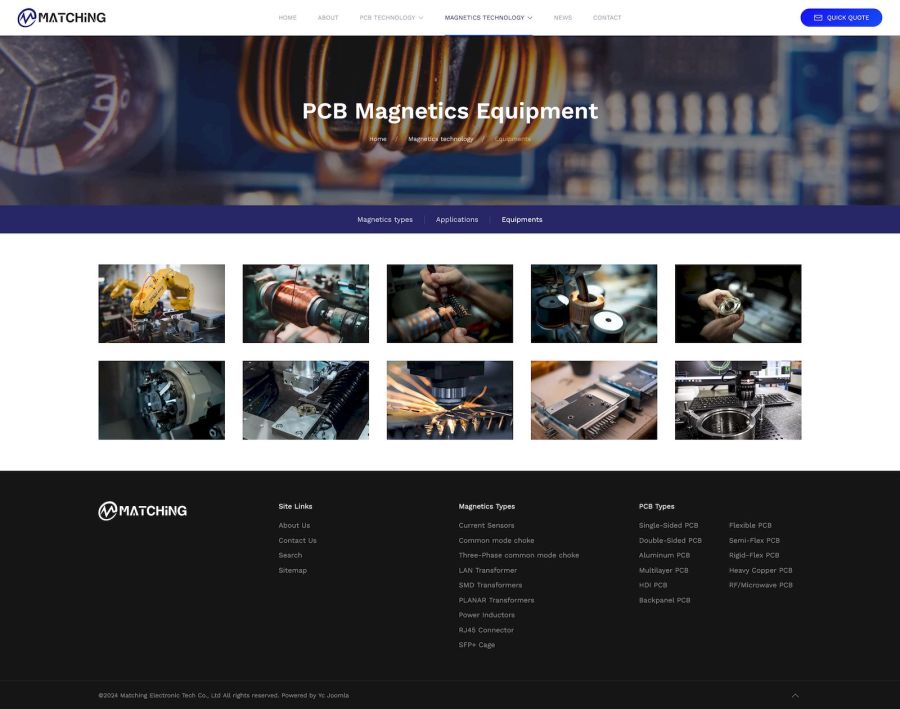The image size is (900, 709).
Task: Click the Matching logo in the footer
Action: (142, 511)
